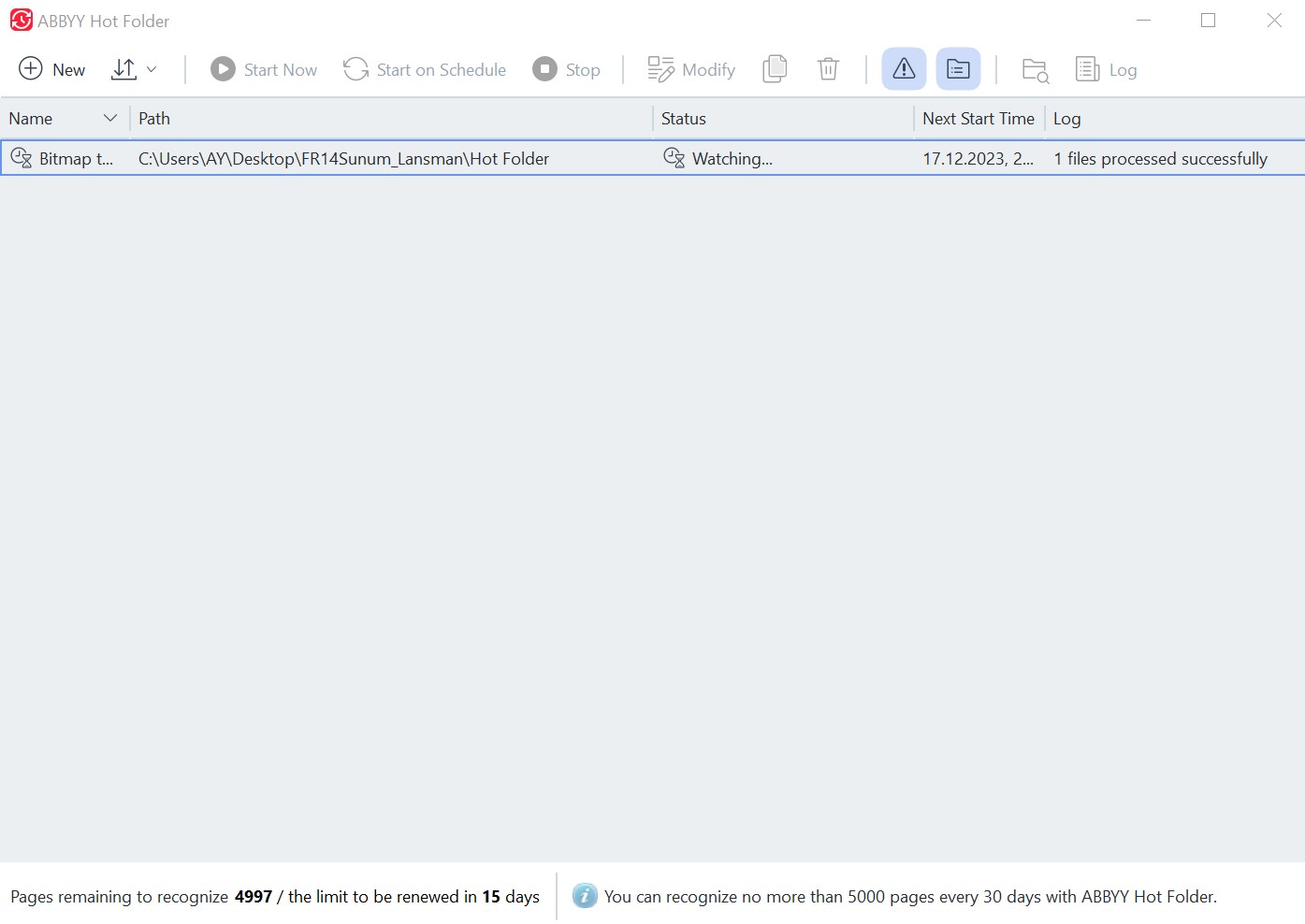Delete task with trash icon

[x=828, y=69]
